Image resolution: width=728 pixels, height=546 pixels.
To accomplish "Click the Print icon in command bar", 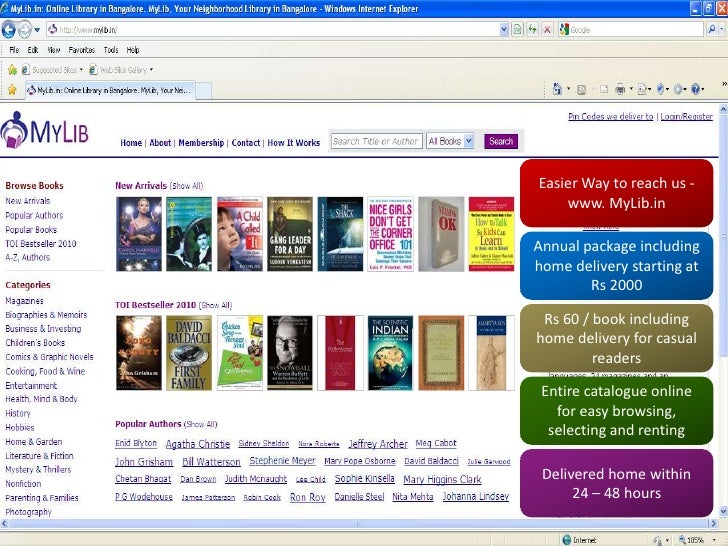I will [x=620, y=89].
